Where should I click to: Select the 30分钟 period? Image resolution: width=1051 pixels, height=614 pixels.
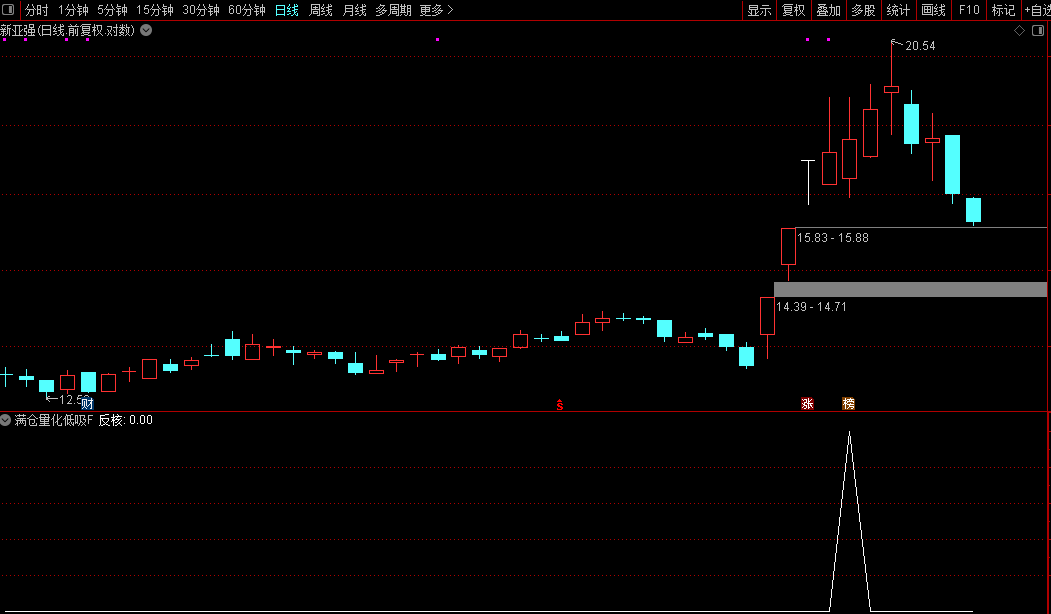click(201, 10)
